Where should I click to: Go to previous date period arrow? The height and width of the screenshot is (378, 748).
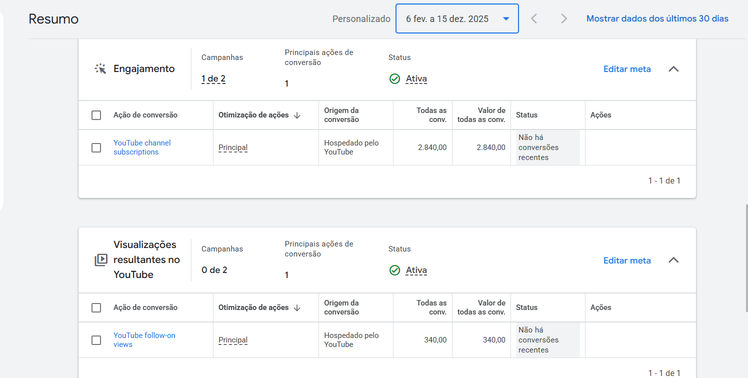click(534, 19)
